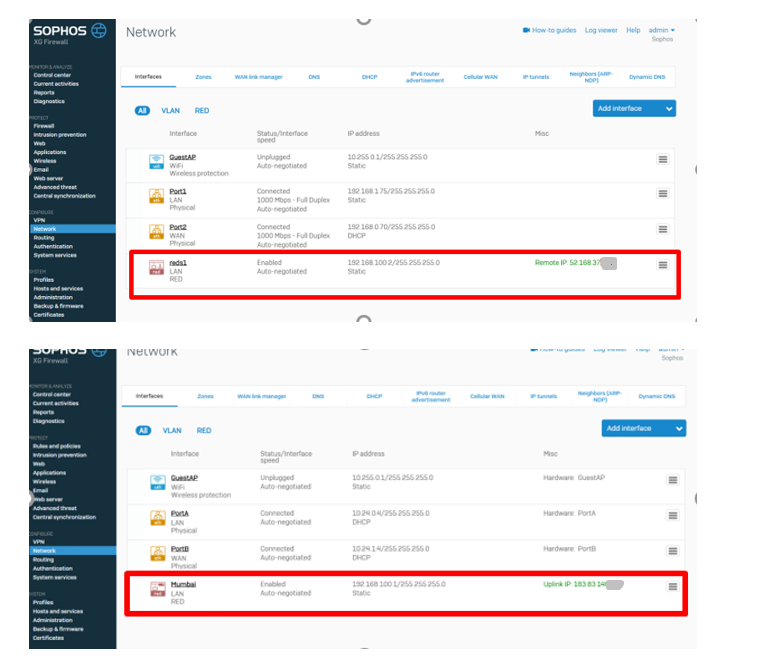This screenshot has height=664, width=768.
Task: Open the hamburger menu for PortB row
Action: 673,551
